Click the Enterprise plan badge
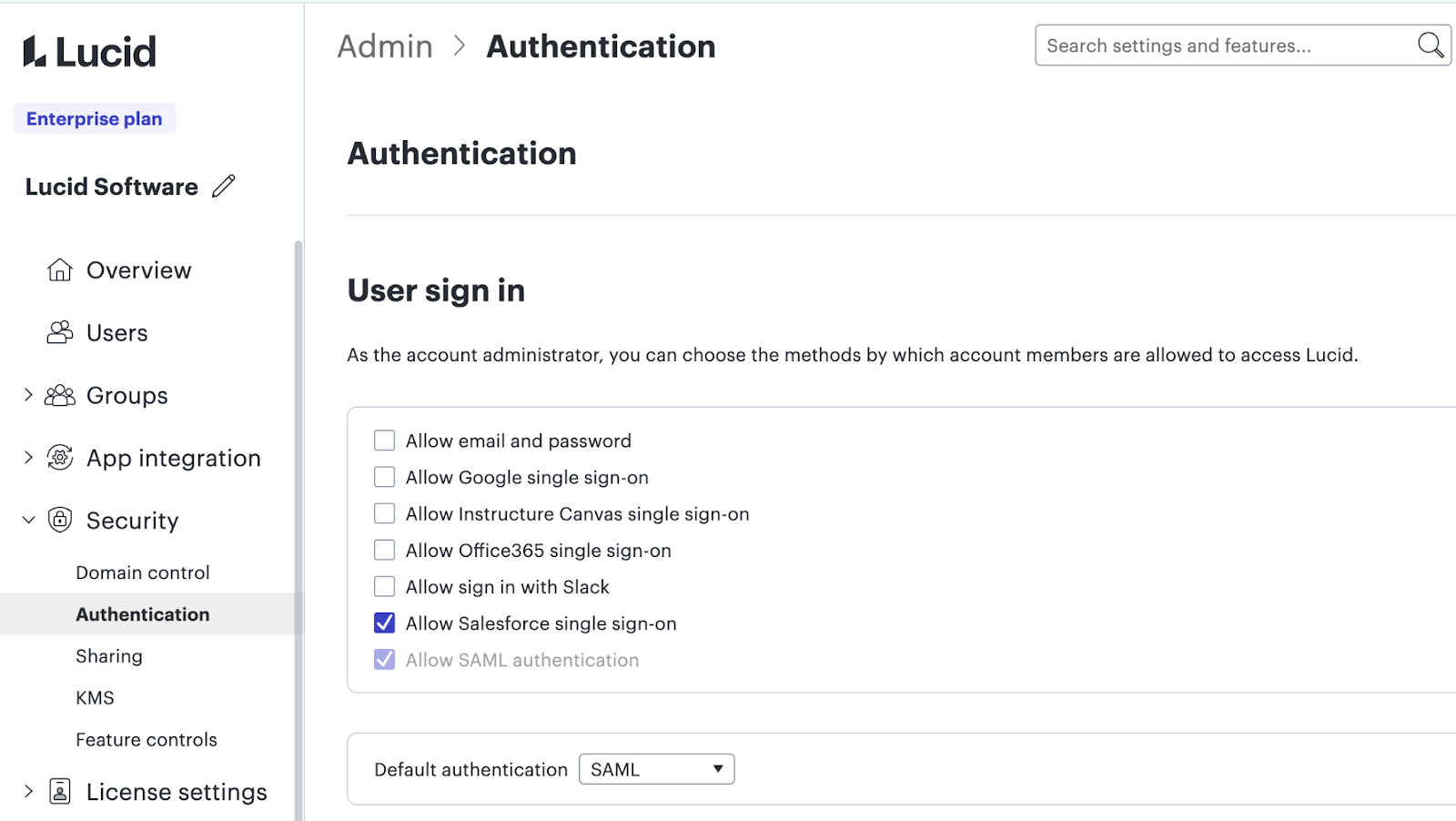1456x821 pixels. tap(95, 118)
